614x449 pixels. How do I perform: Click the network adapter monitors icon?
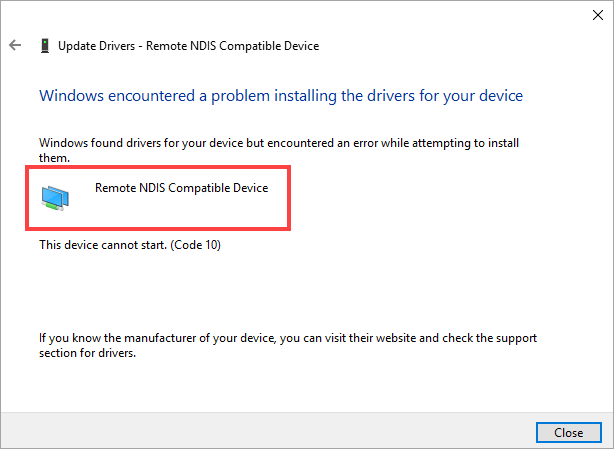click(x=56, y=197)
